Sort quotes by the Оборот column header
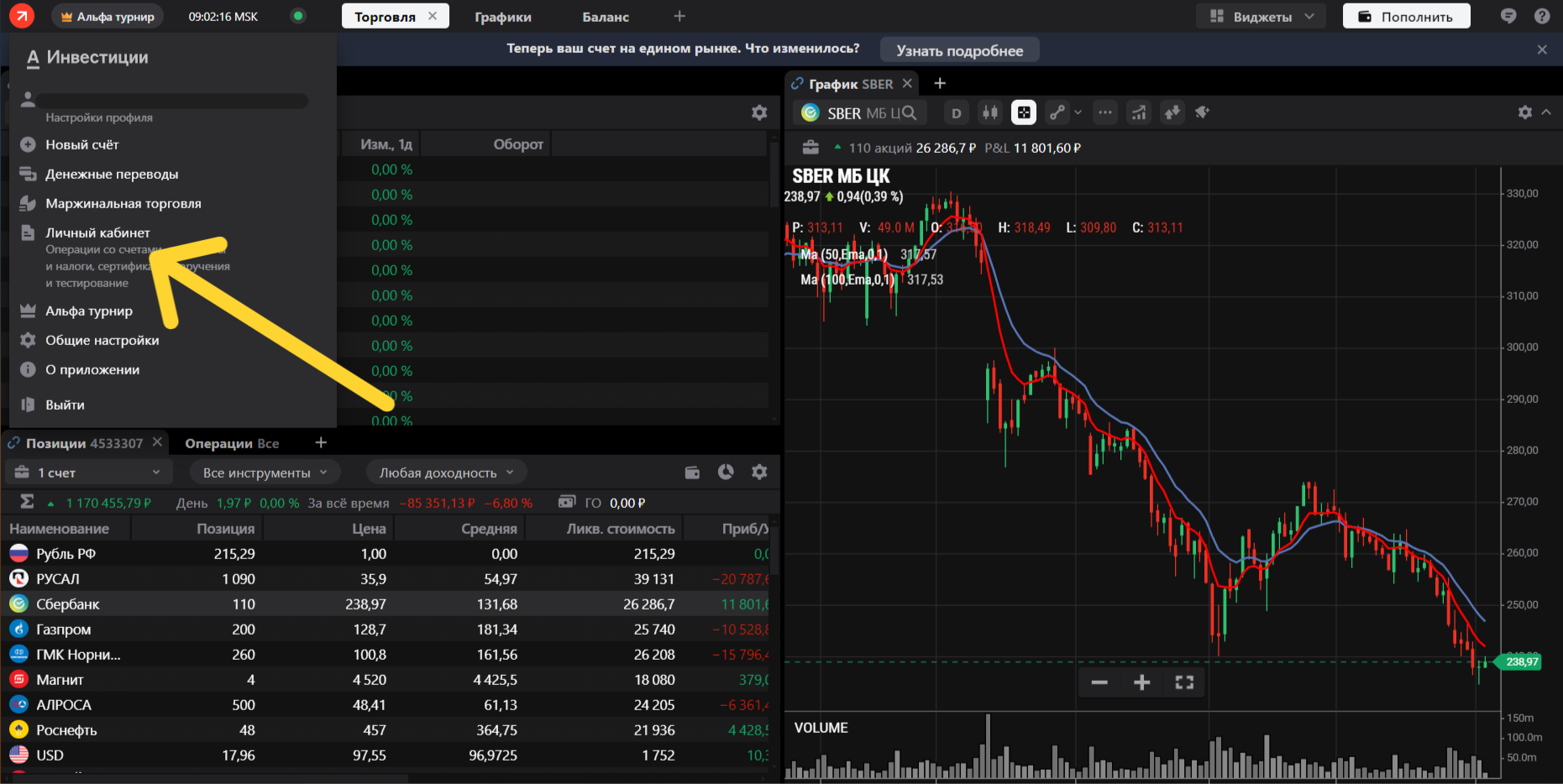Viewport: 1563px width, 784px height. (518, 144)
